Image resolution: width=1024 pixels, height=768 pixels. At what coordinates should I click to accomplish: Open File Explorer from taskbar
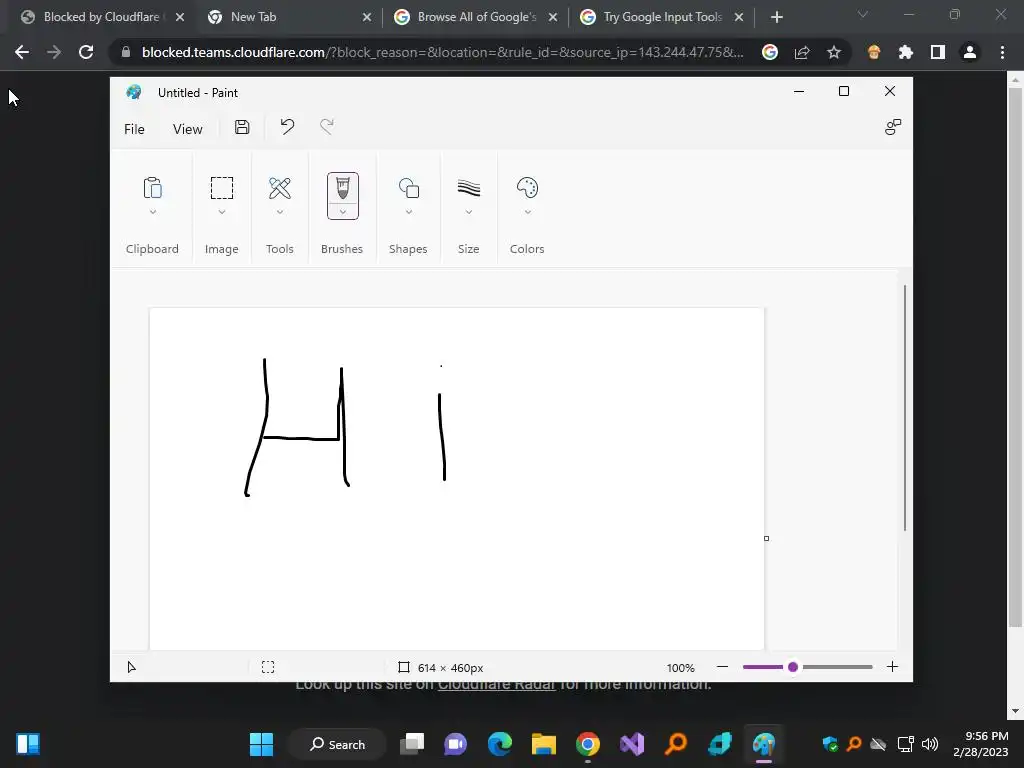[543, 744]
